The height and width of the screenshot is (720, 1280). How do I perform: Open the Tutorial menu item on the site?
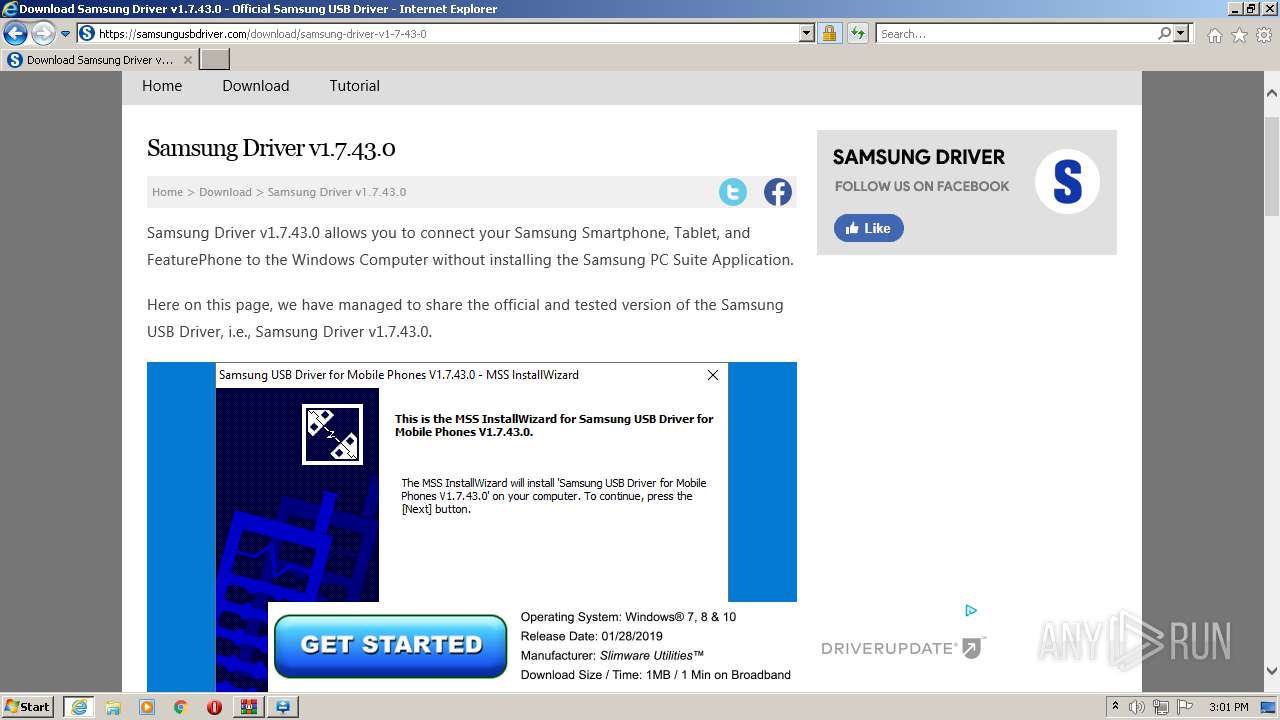[355, 86]
